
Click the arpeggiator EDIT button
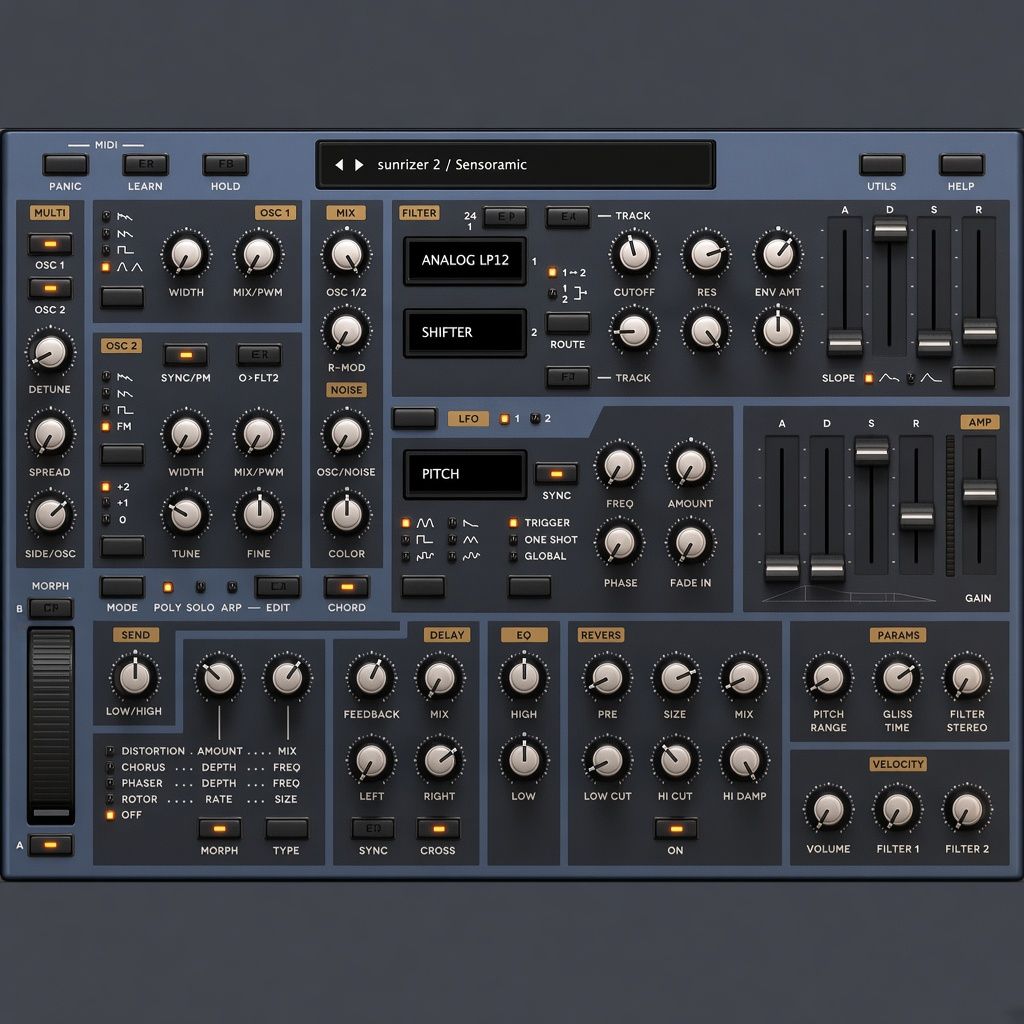(x=278, y=587)
